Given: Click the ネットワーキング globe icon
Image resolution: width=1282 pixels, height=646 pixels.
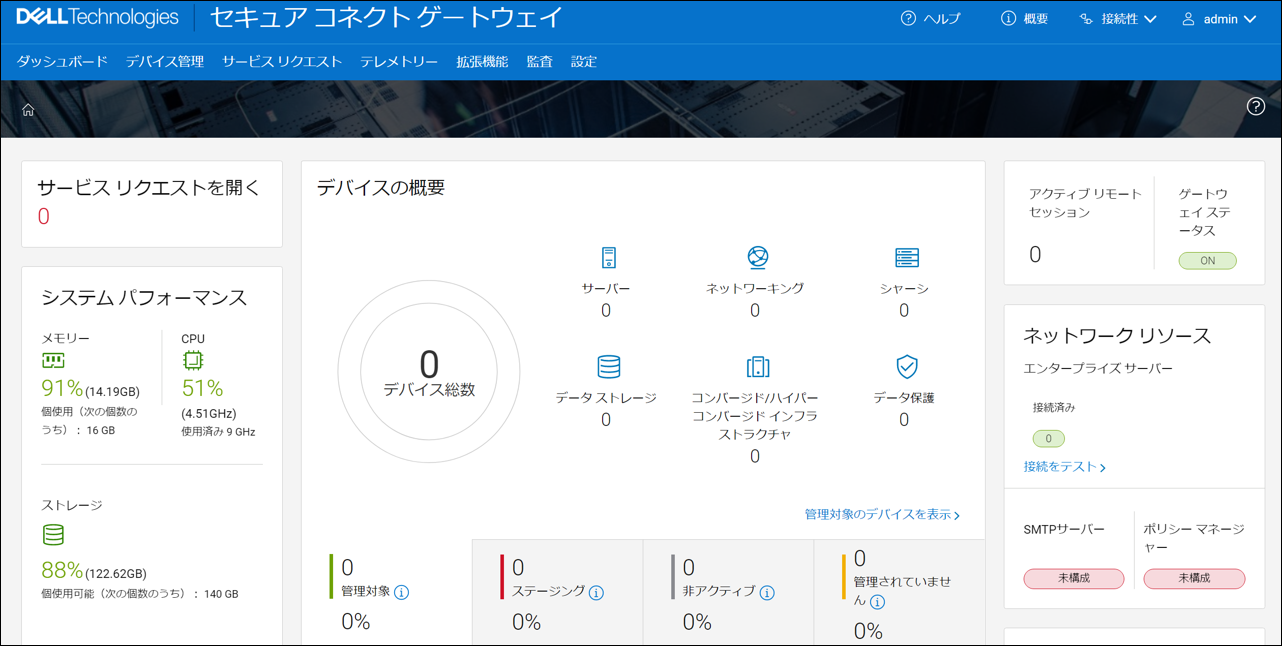Looking at the screenshot, I should (758, 258).
